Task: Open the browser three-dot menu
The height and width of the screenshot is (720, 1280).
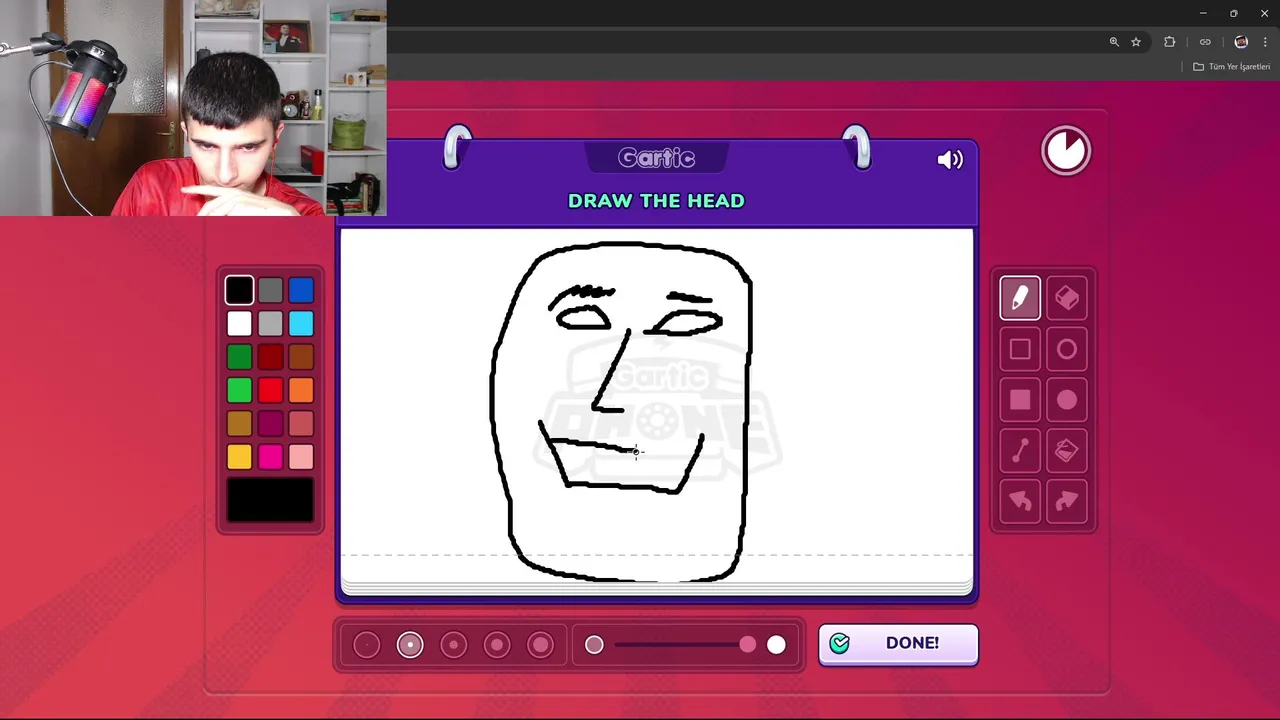Action: pyautogui.click(x=1265, y=42)
